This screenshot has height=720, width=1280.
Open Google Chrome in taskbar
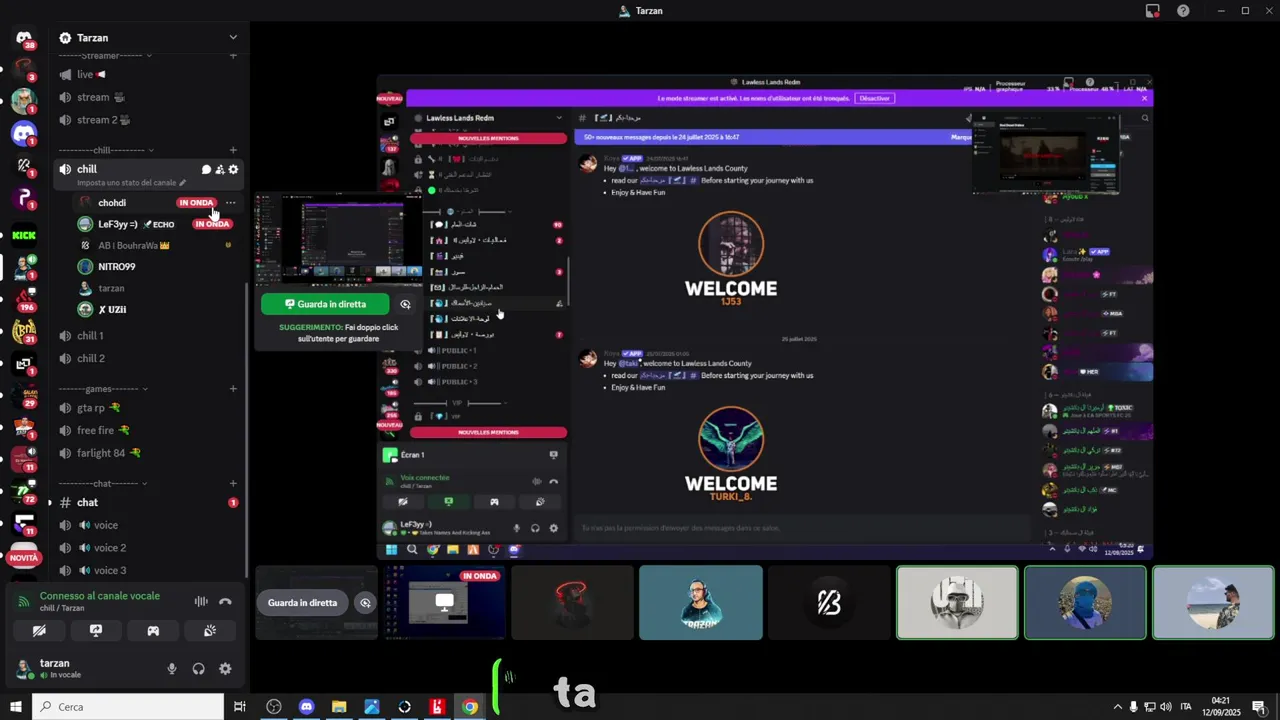click(x=470, y=707)
